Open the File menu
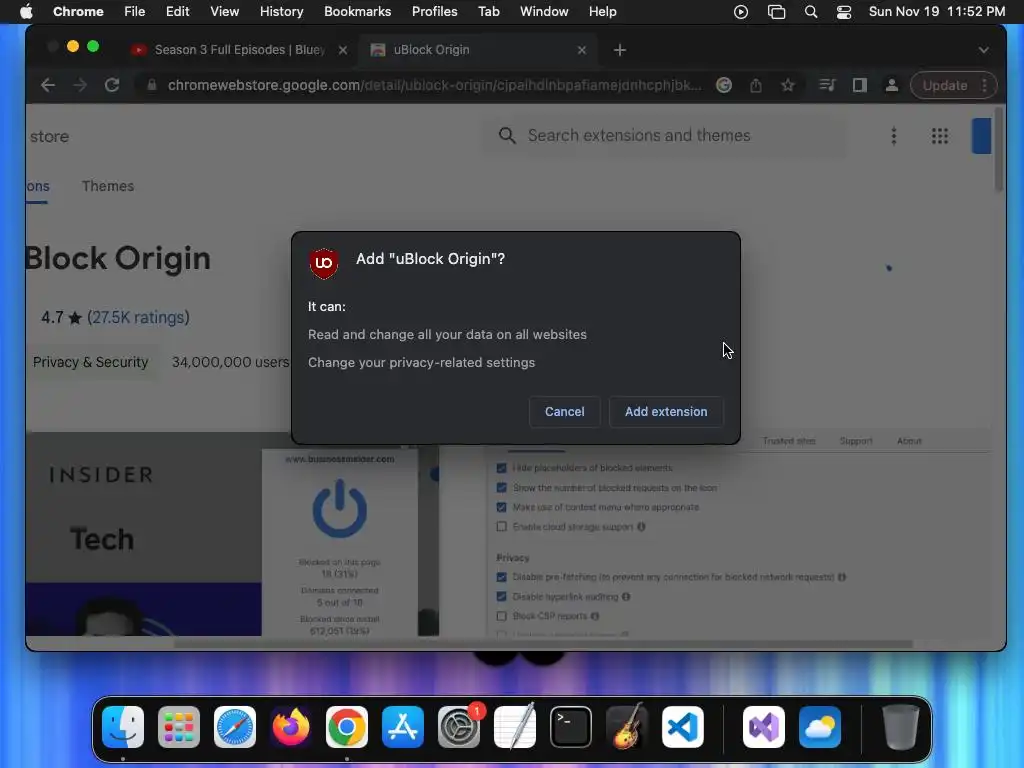Viewport: 1024px width, 768px height. click(134, 12)
